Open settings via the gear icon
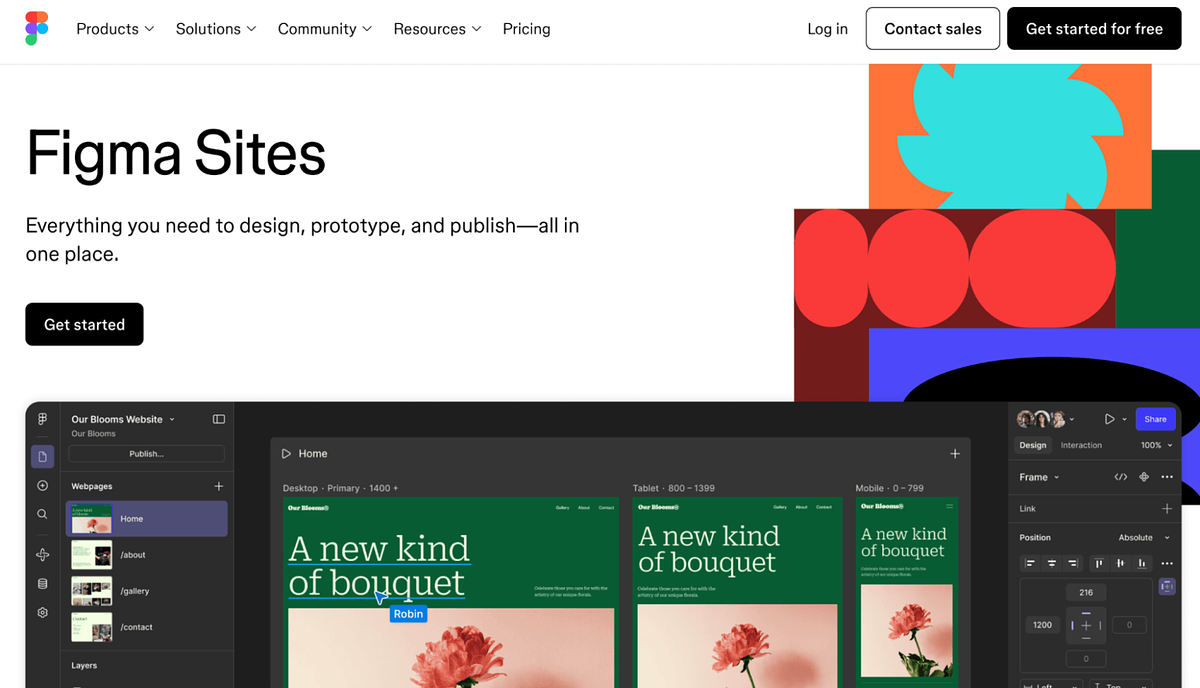Viewport: 1200px width, 688px height. 42,612
